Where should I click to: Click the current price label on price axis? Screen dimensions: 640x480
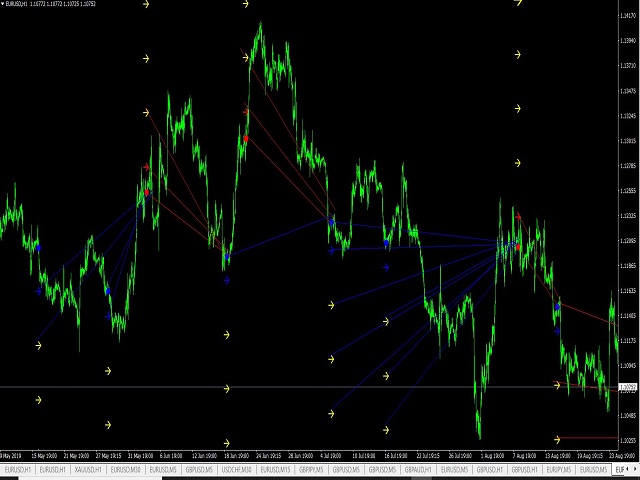tap(628, 387)
